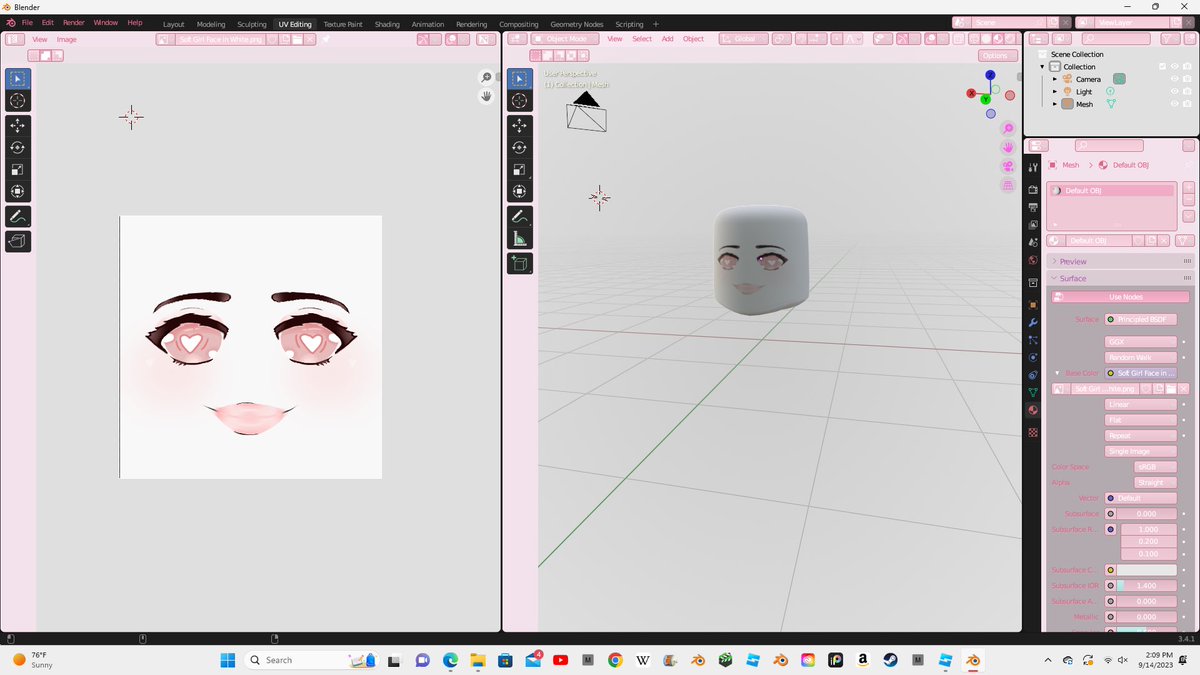Select the Move tool in the 3D viewport

(x=520, y=125)
